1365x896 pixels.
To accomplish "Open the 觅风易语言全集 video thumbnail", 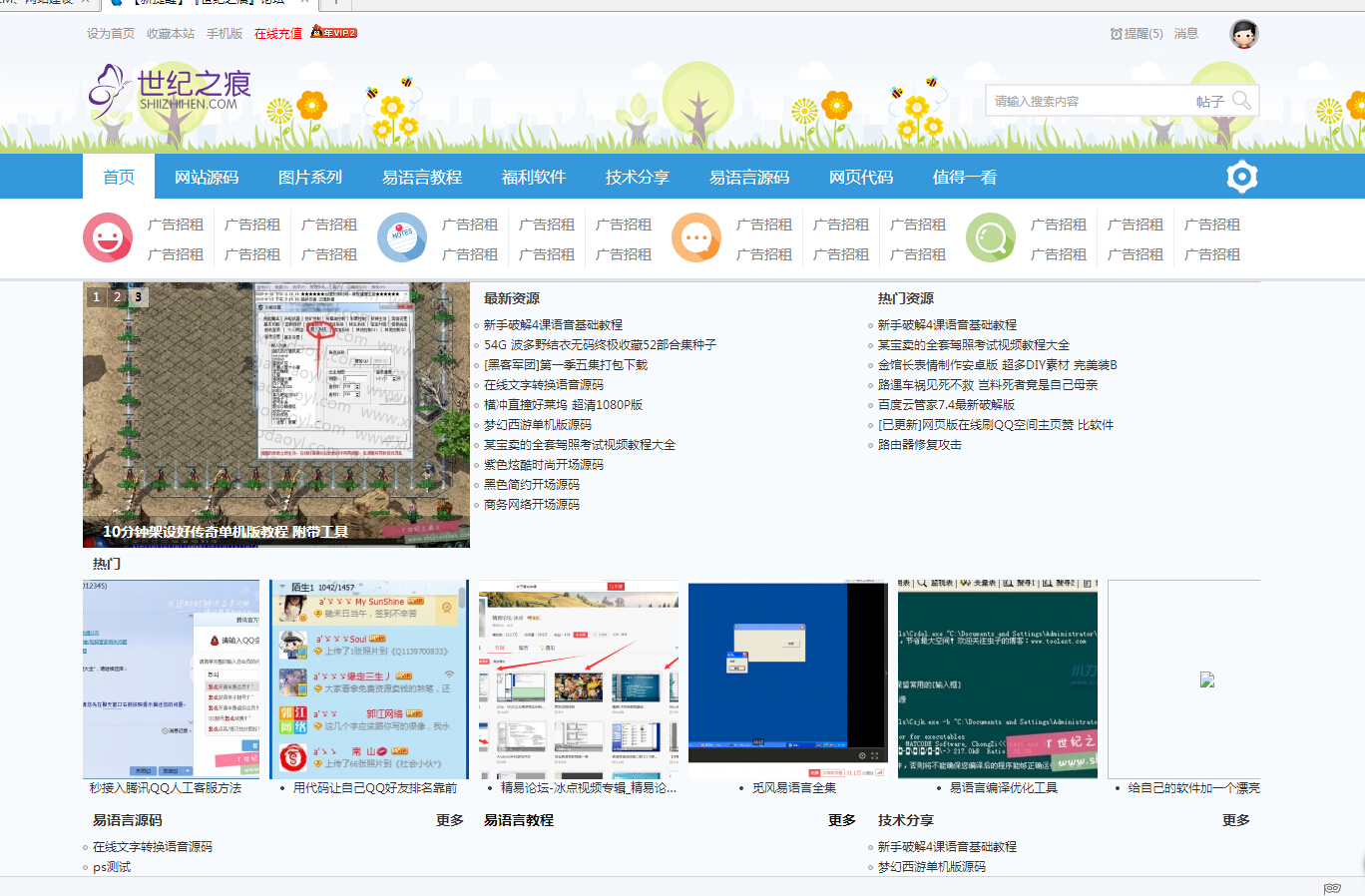I will tap(788, 679).
